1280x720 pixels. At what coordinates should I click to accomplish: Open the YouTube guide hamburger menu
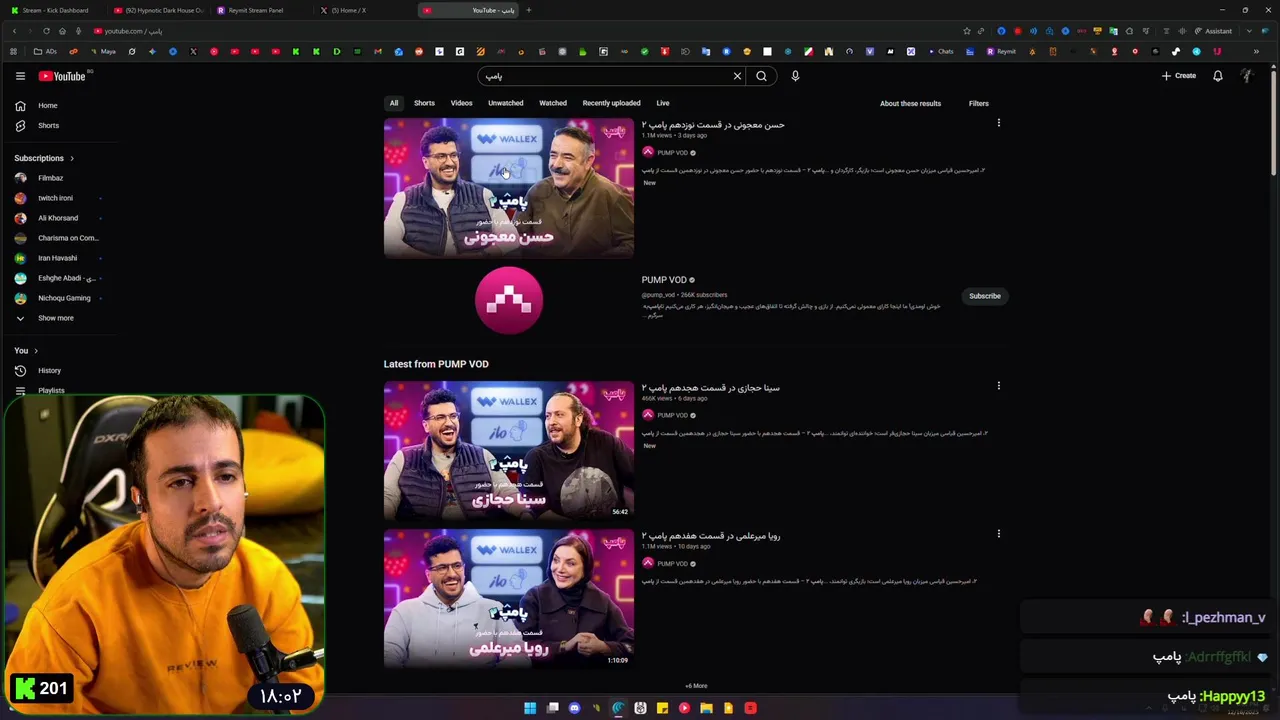coord(20,76)
